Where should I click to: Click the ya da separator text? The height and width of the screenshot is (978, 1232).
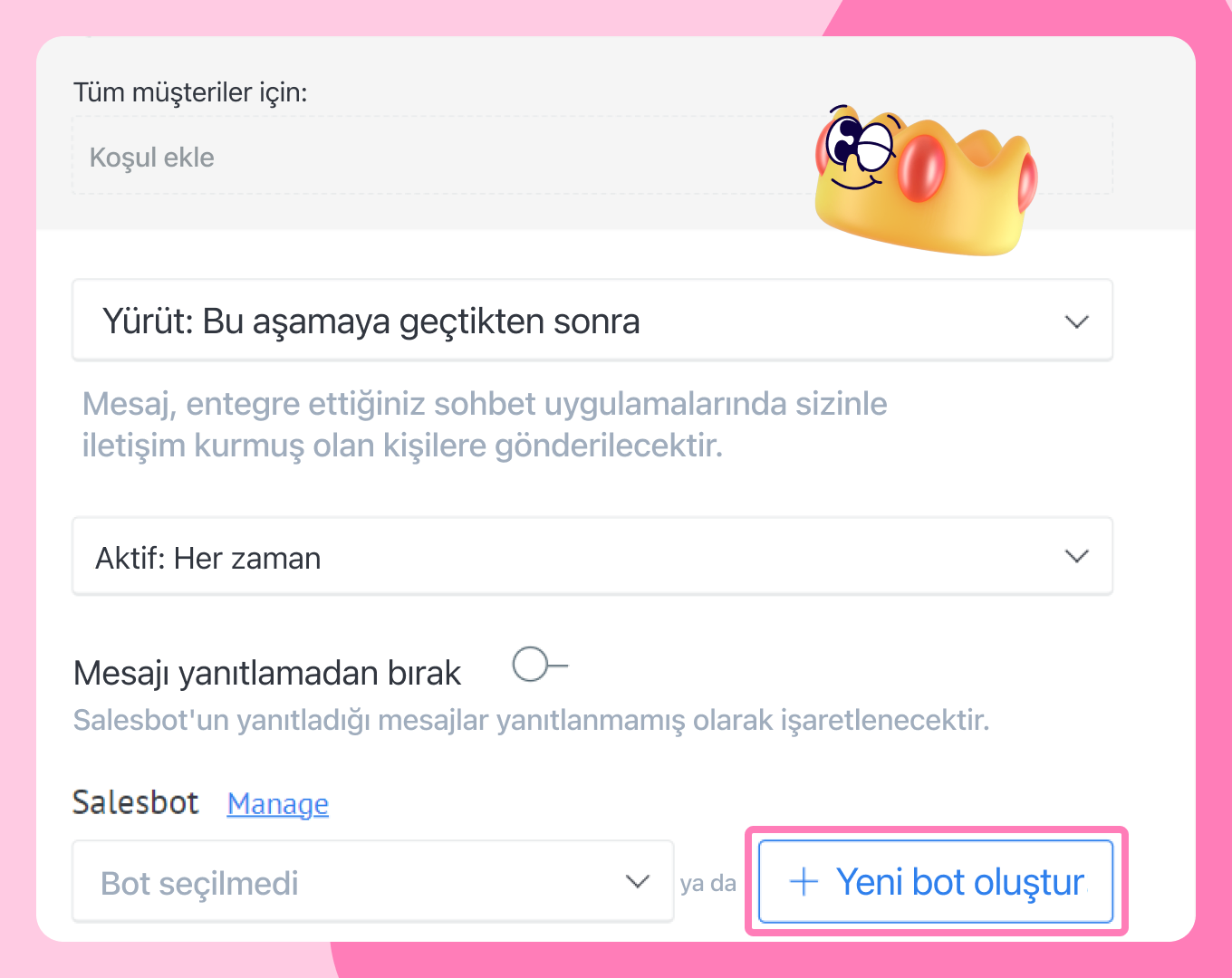708,883
